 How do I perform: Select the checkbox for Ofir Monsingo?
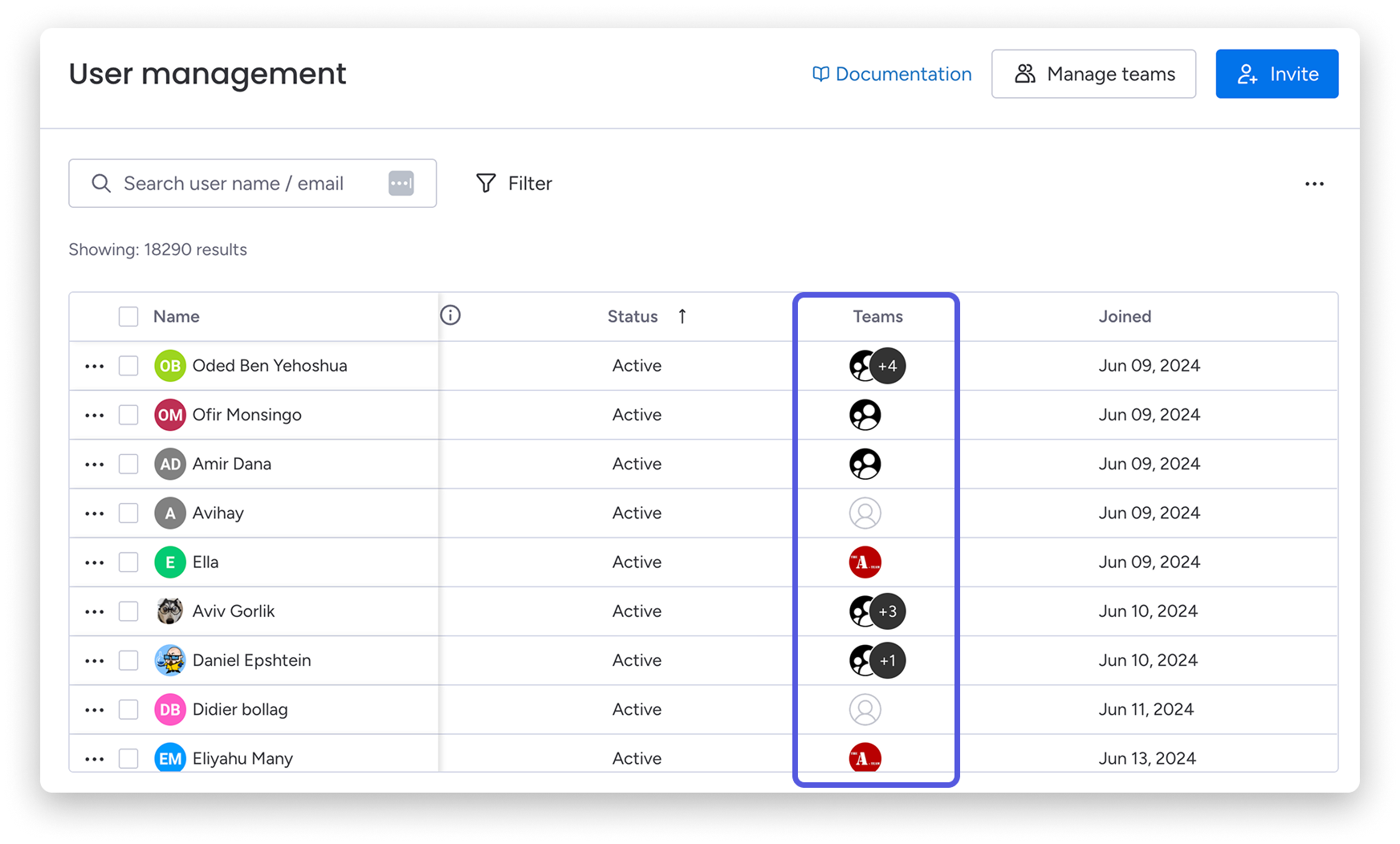coord(128,415)
